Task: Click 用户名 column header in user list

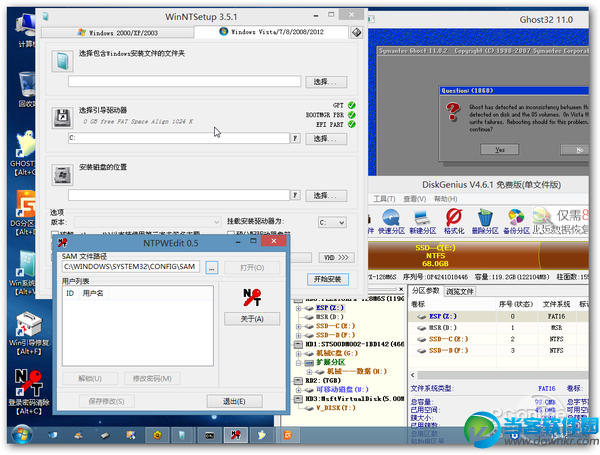Action: pyautogui.click(x=93, y=293)
